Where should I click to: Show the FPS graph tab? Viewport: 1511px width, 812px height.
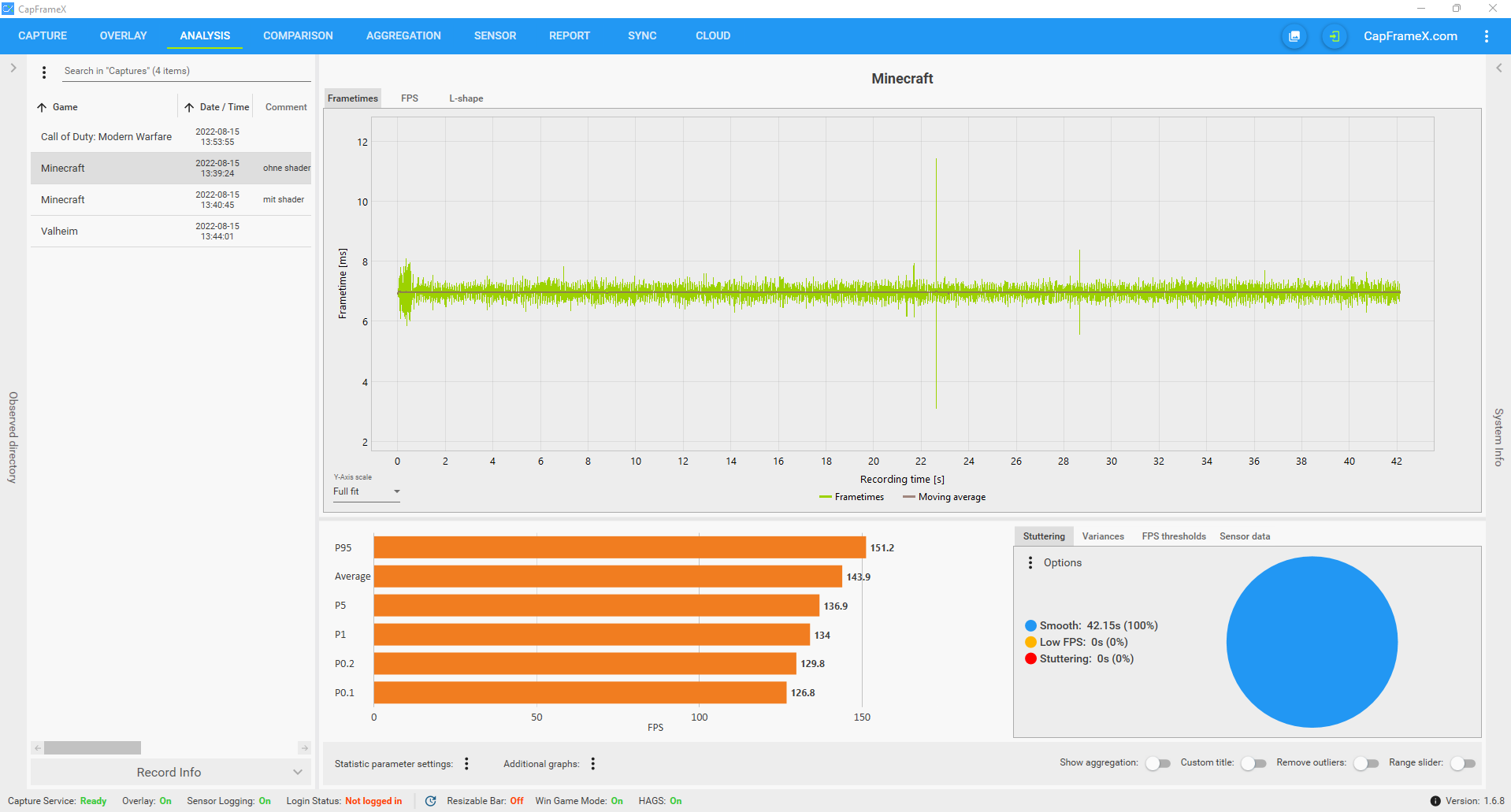410,98
